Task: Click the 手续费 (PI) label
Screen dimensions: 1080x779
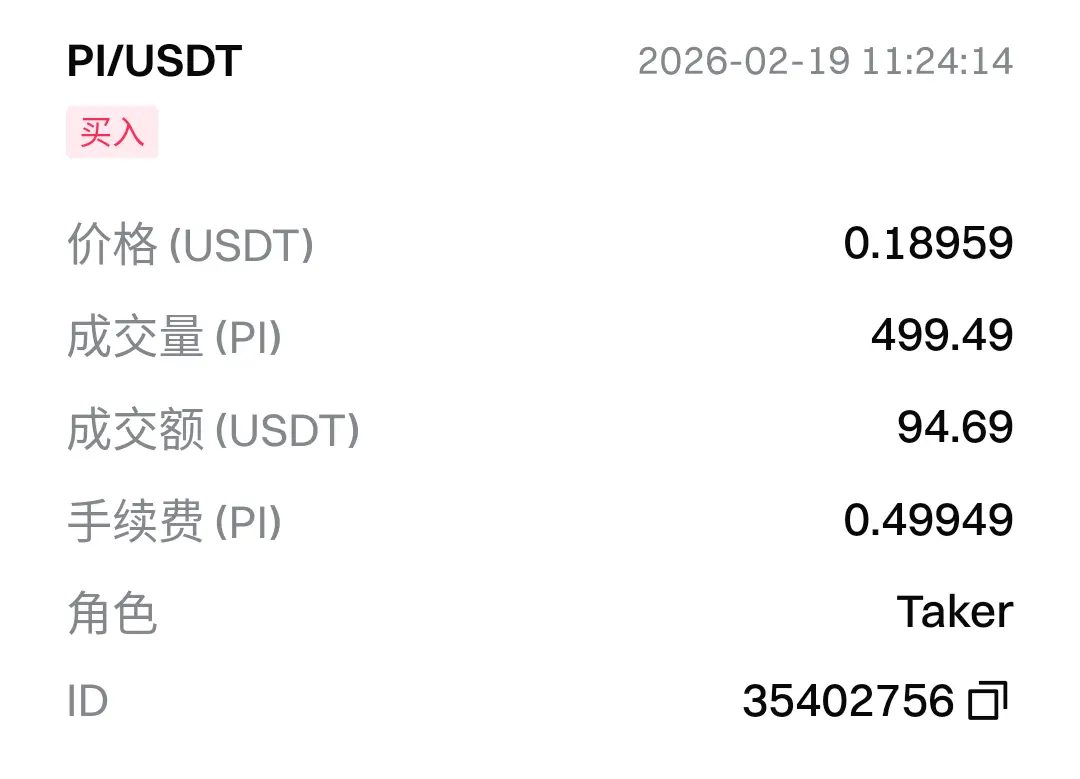Action: coord(174,521)
